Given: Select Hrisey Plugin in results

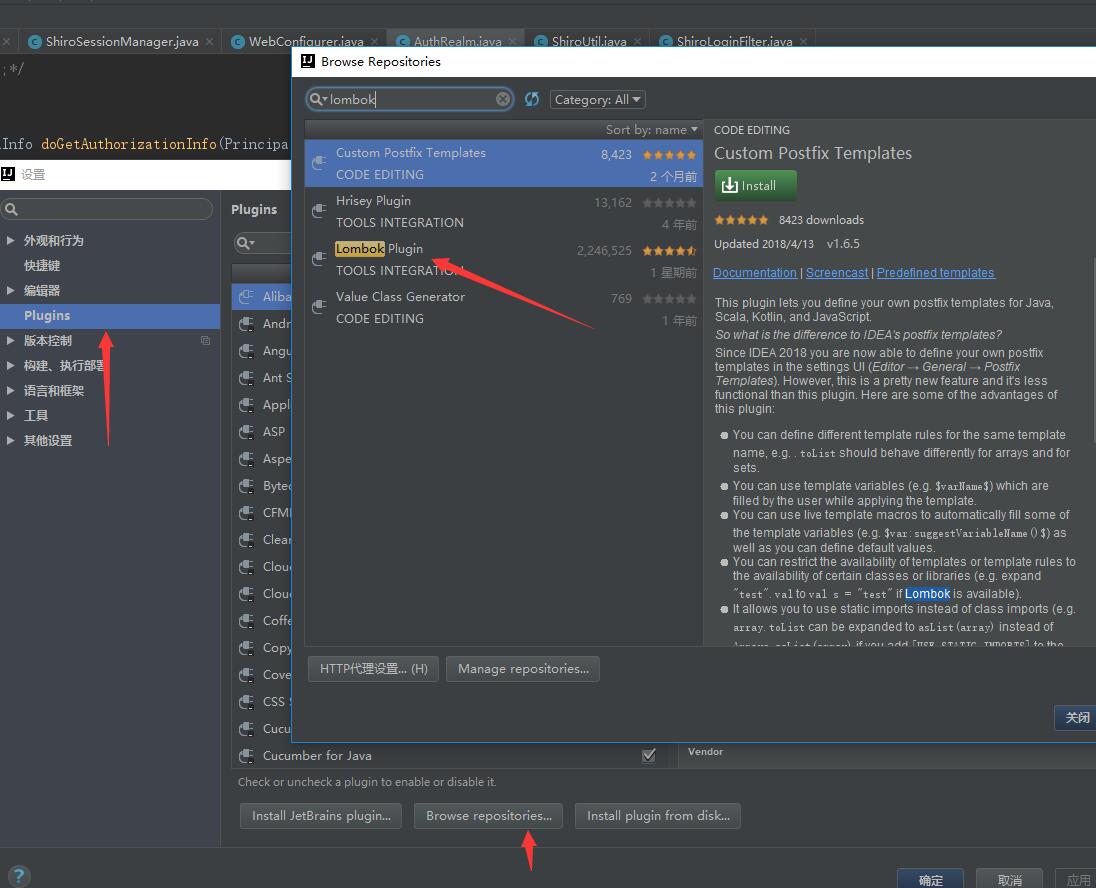Looking at the screenshot, I should coord(503,211).
